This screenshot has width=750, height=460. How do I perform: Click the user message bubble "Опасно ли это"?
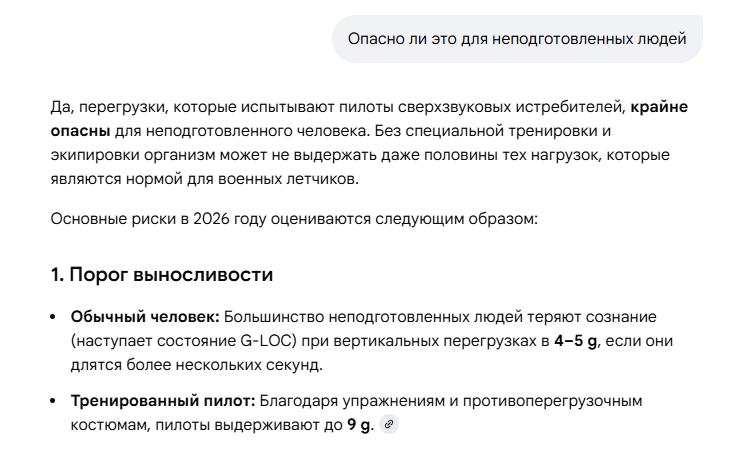tap(516, 39)
